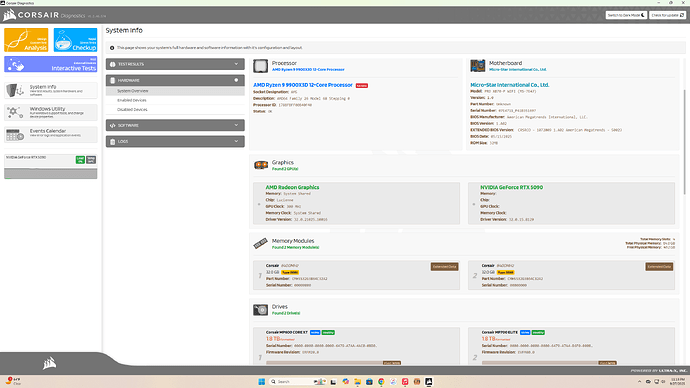The width and height of the screenshot is (690, 388).
Task: Click the taskbar clock and date
Action: (x=678, y=381)
